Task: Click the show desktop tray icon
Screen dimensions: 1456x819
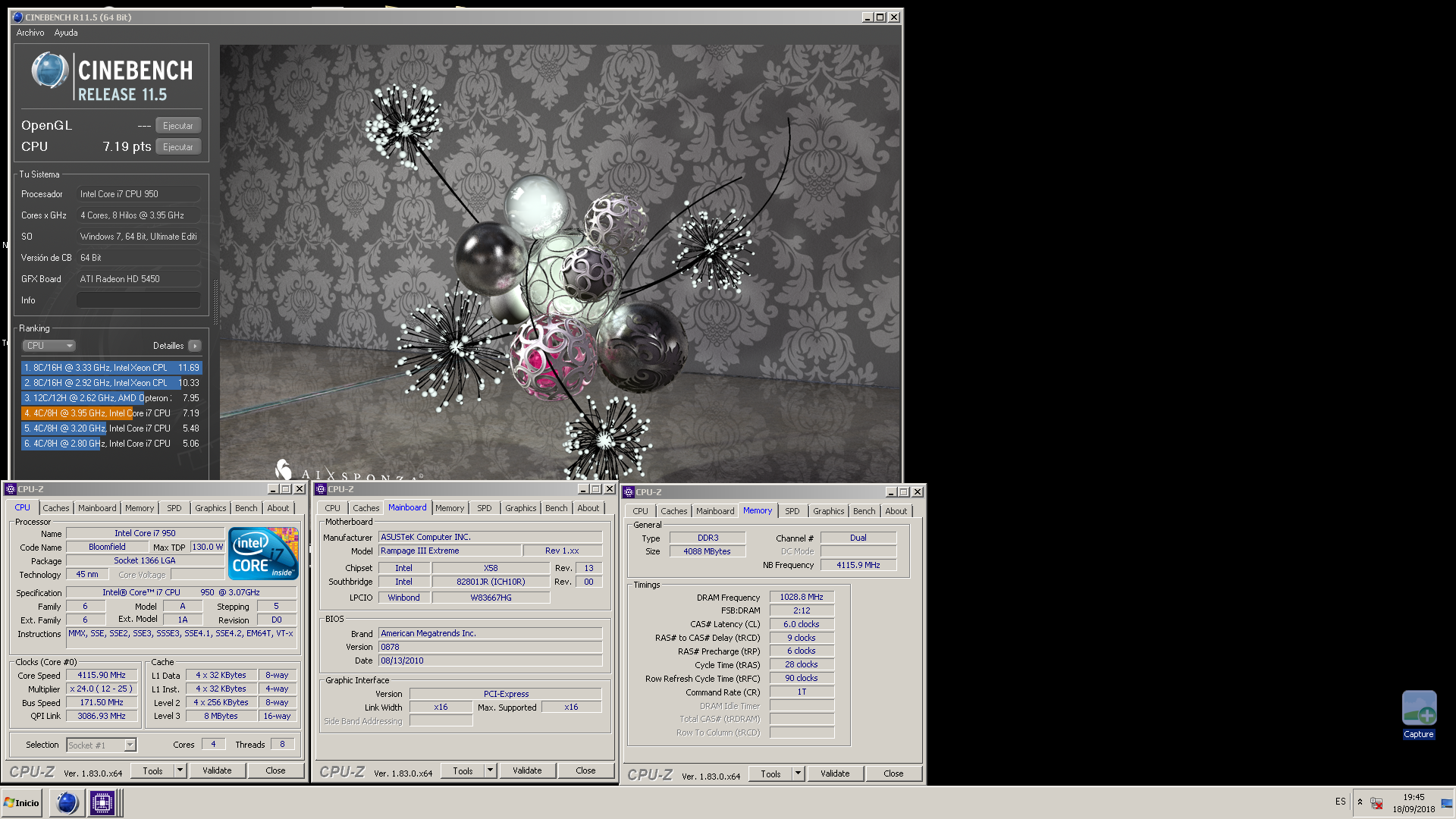Action: pos(1447,802)
